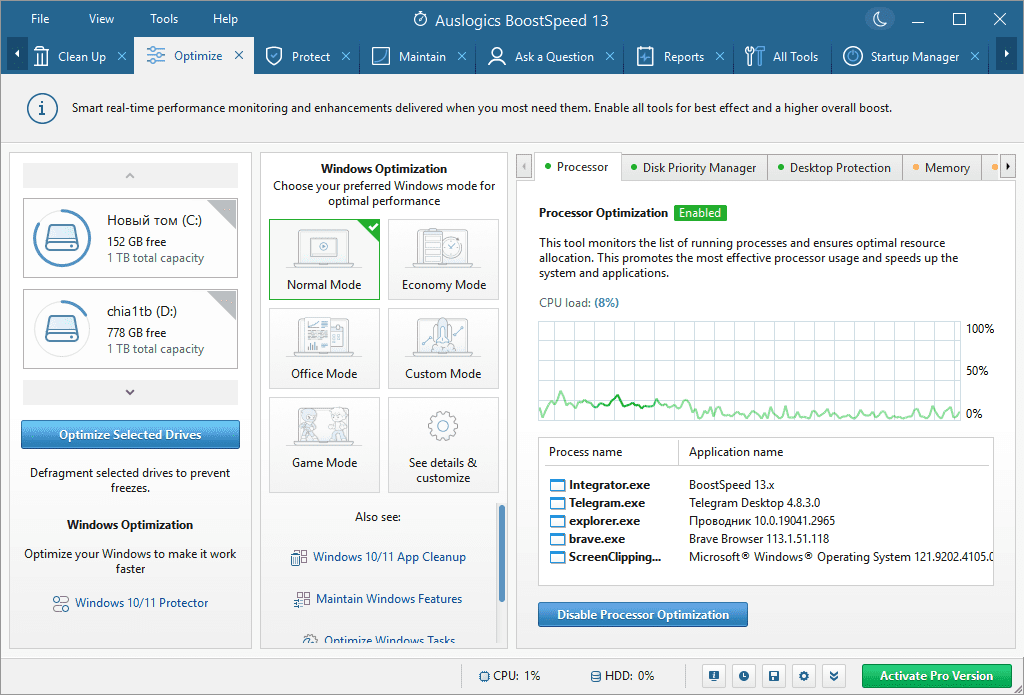Click the HDD: 0% status indicator
Screen dimensions: 1024x695
pyautogui.click(x=622, y=676)
